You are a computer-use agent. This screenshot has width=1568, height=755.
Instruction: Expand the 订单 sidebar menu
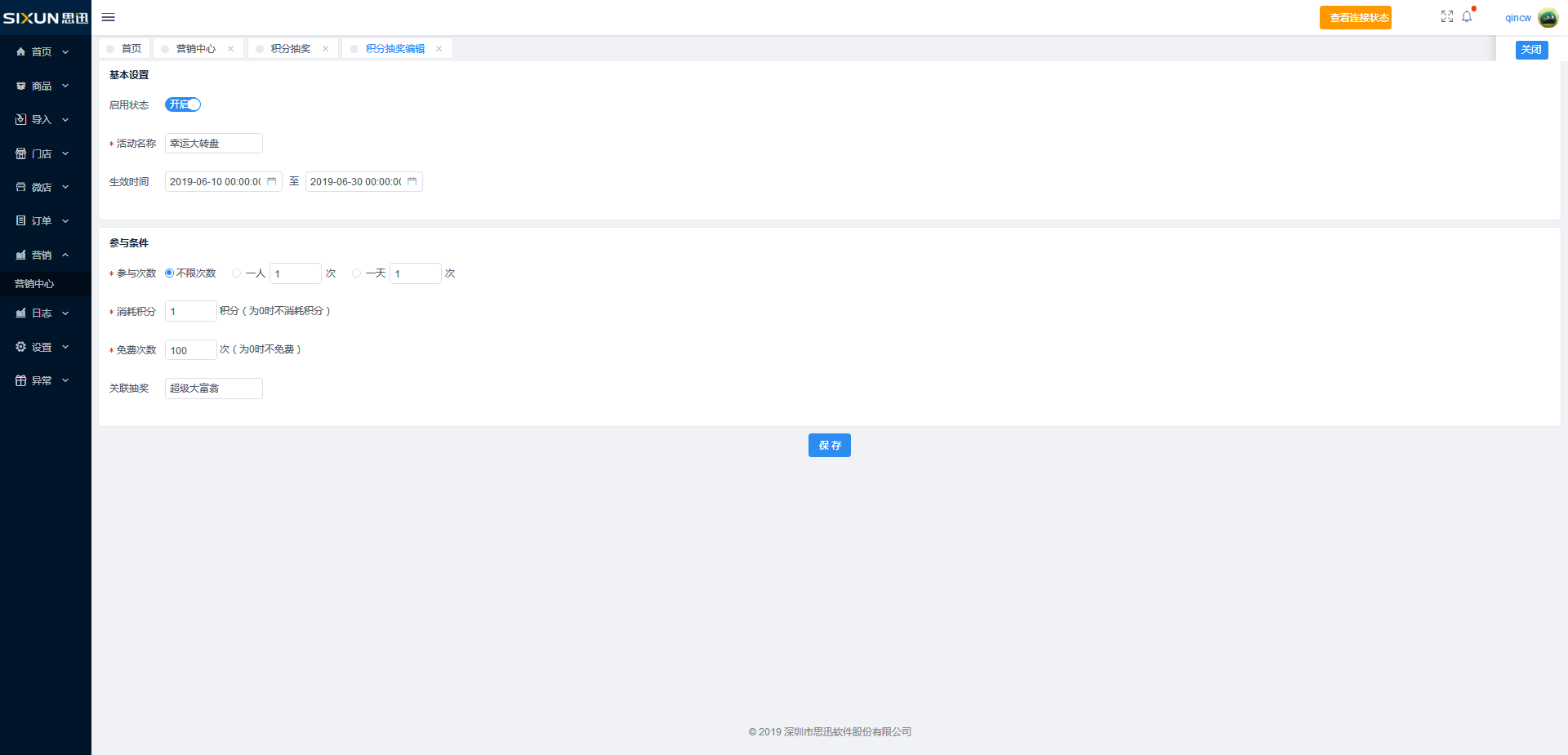point(42,221)
